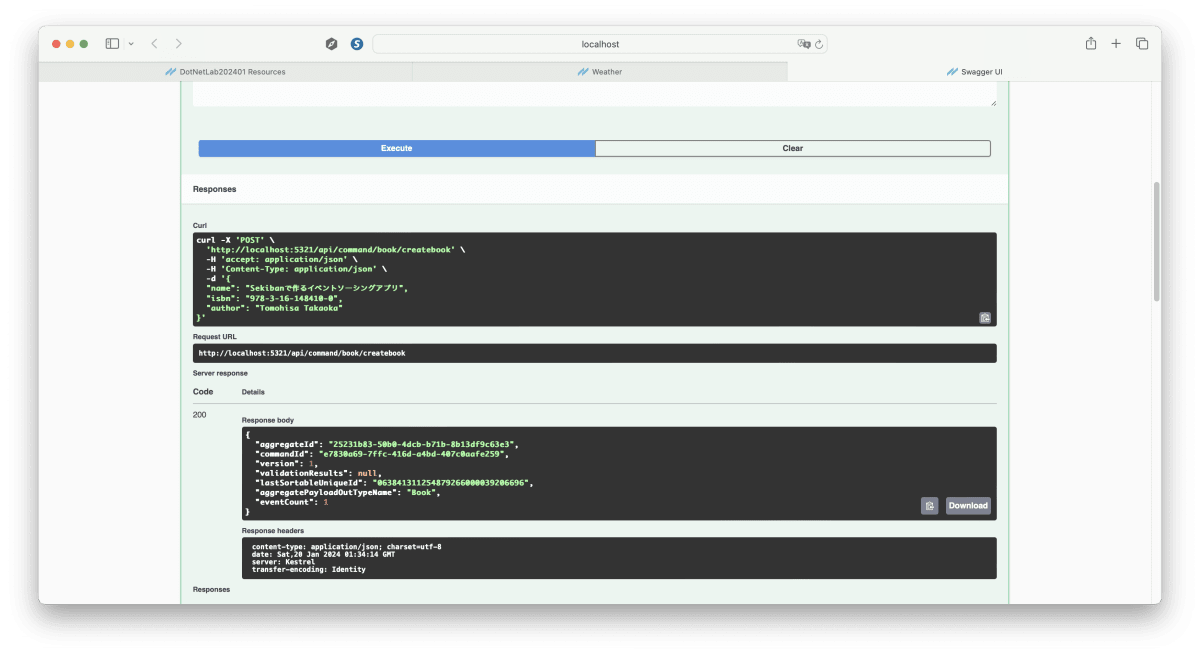Click the name value in curl
The height and width of the screenshot is (655, 1200).
327,288
